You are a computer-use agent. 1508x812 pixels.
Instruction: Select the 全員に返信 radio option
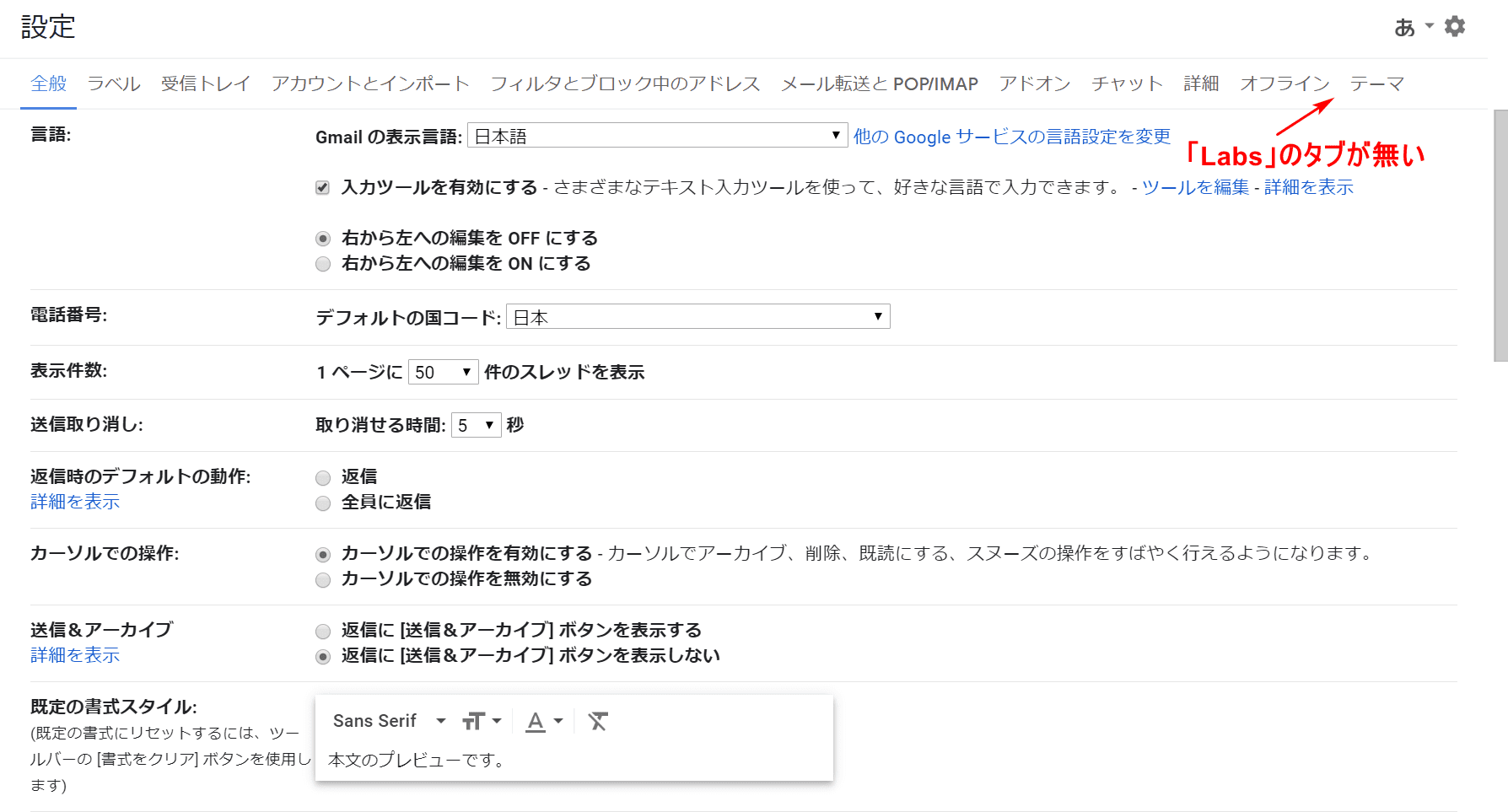pos(322,503)
